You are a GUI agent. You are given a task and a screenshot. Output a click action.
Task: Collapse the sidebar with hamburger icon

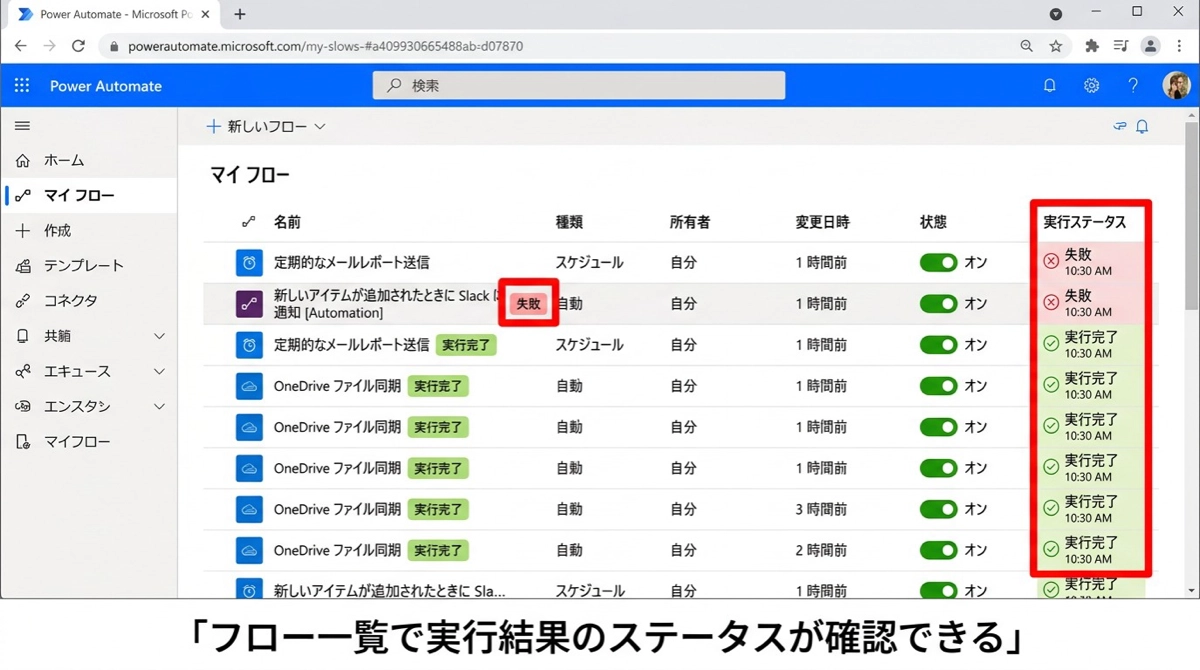click(x=22, y=126)
